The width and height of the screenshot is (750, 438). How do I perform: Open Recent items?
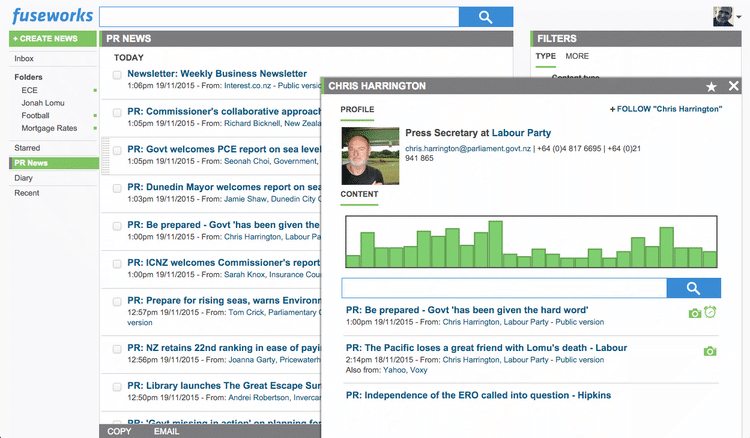27,193
